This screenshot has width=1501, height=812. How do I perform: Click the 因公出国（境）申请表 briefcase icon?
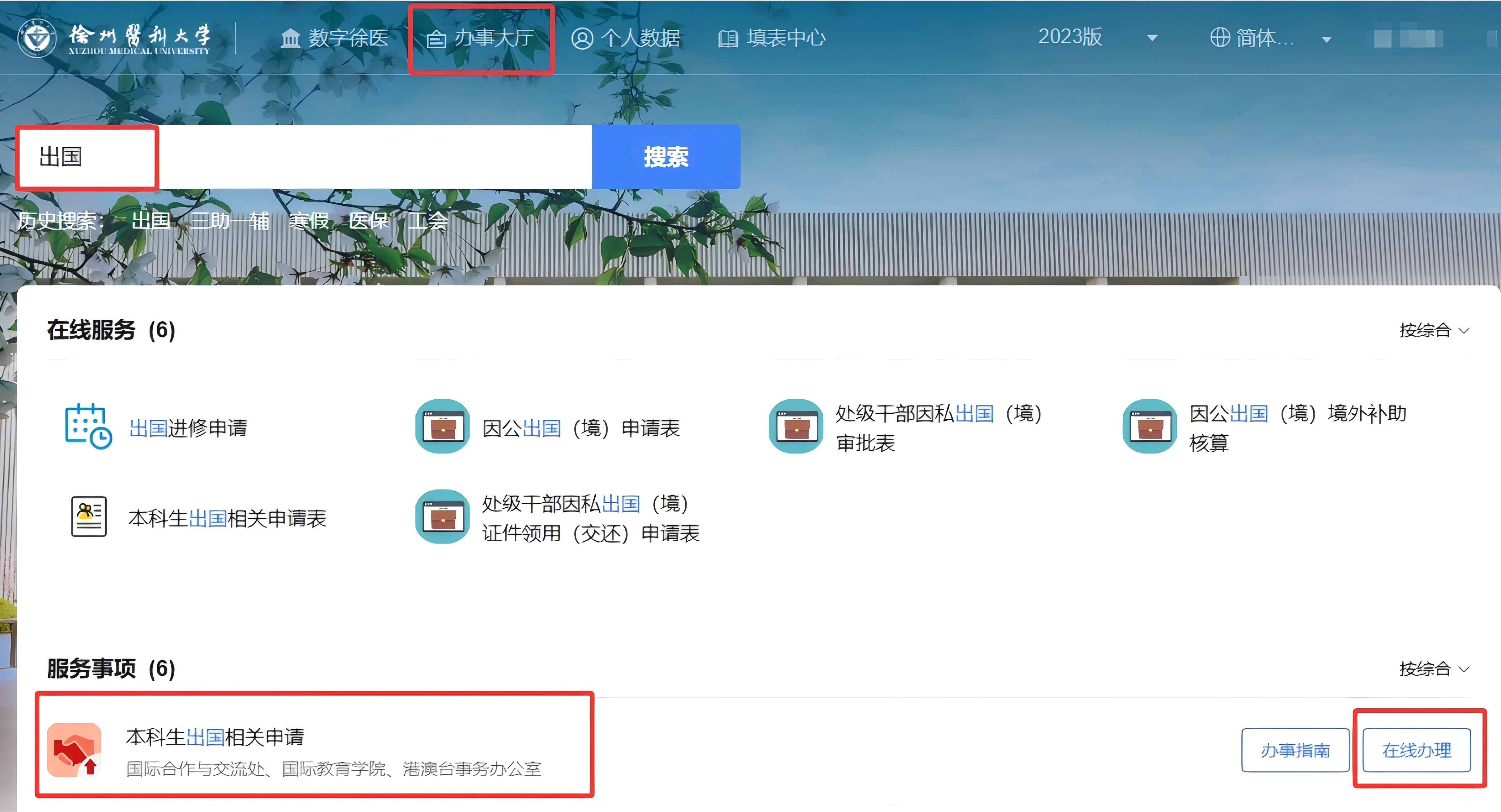pos(442,426)
